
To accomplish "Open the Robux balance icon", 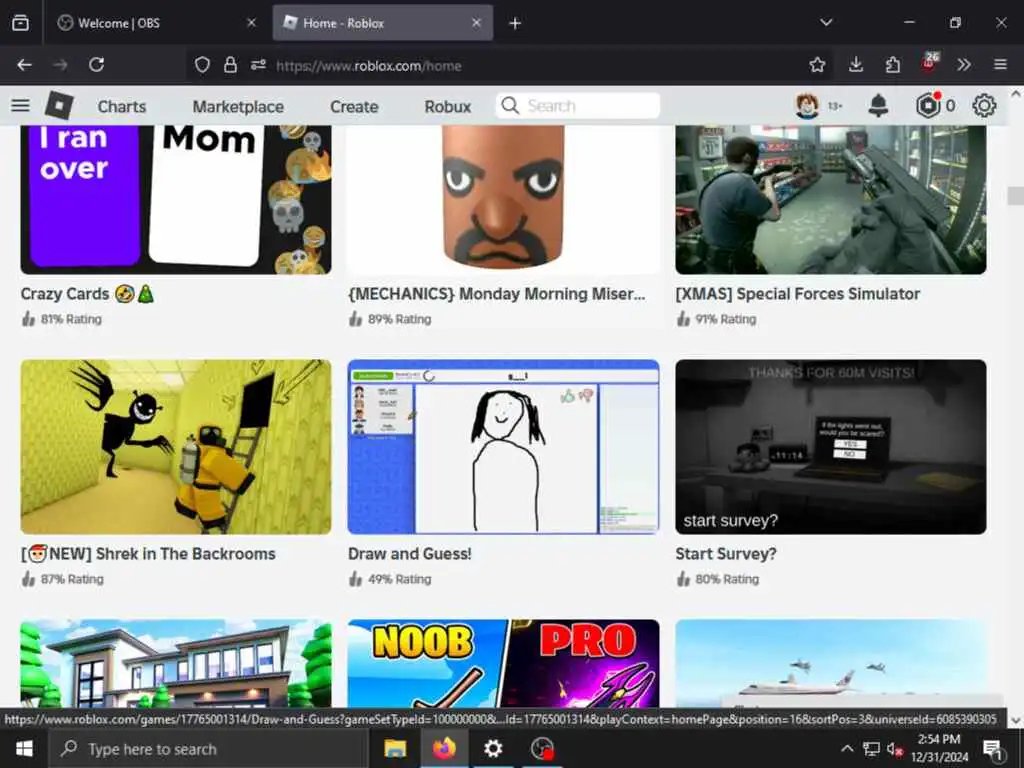I will pyautogui.click(x=928, y=105).
